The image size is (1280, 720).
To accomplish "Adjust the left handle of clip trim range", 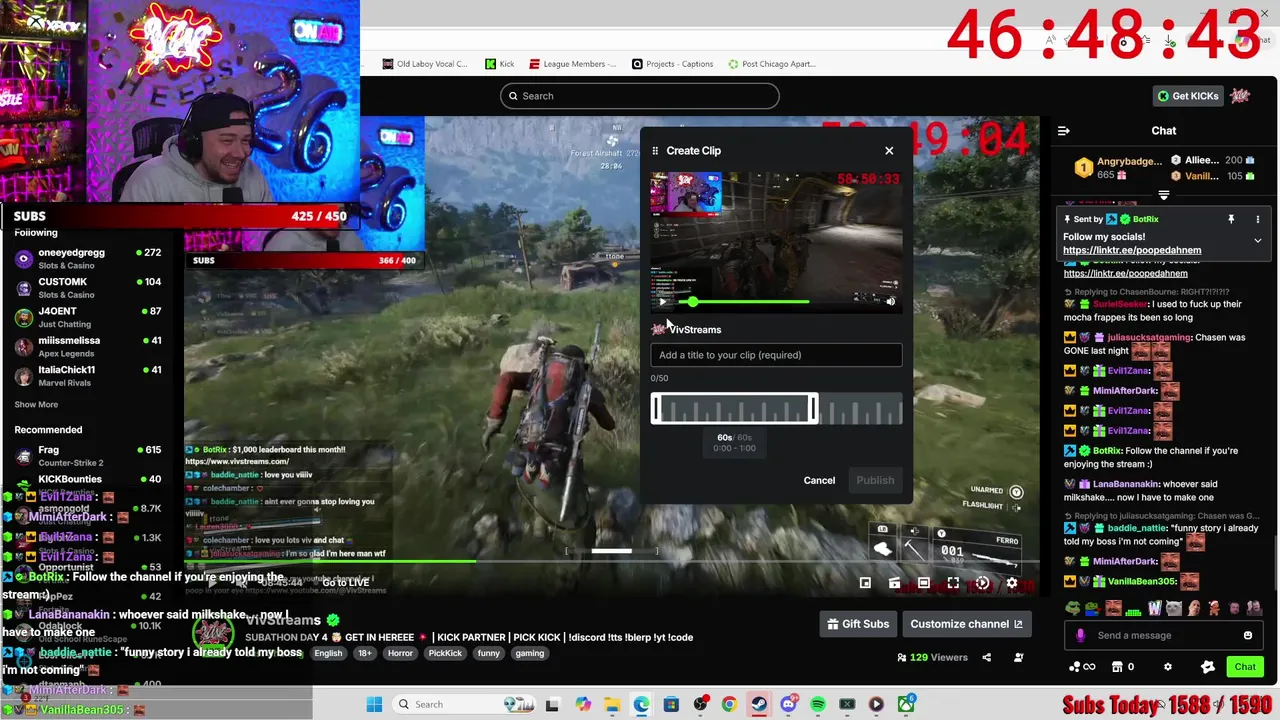I will click(656, 409).
